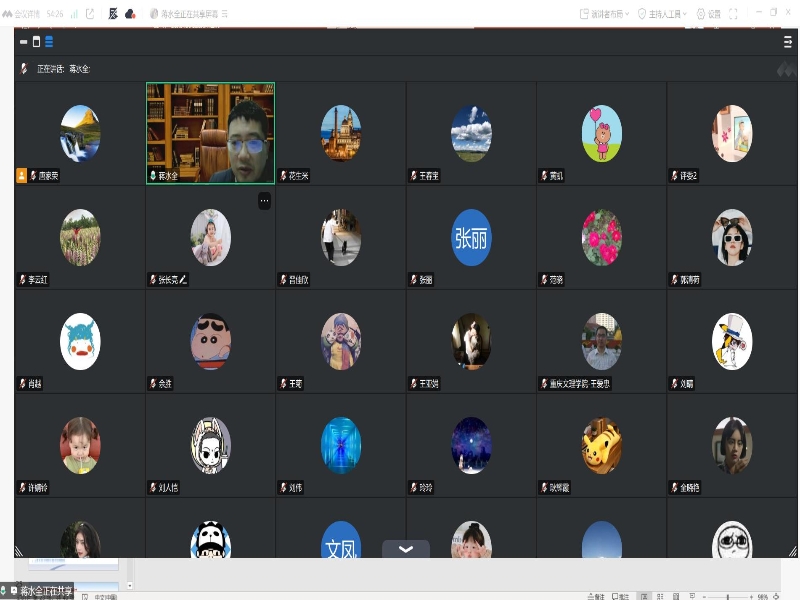Click the orange host badge beside 席家荣

(x=22, y=175)
